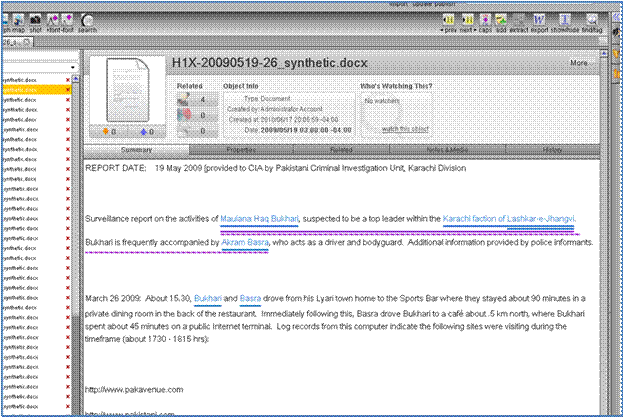Close the 26_s document tab
This screenshot has height=418, width=624.
26,42
